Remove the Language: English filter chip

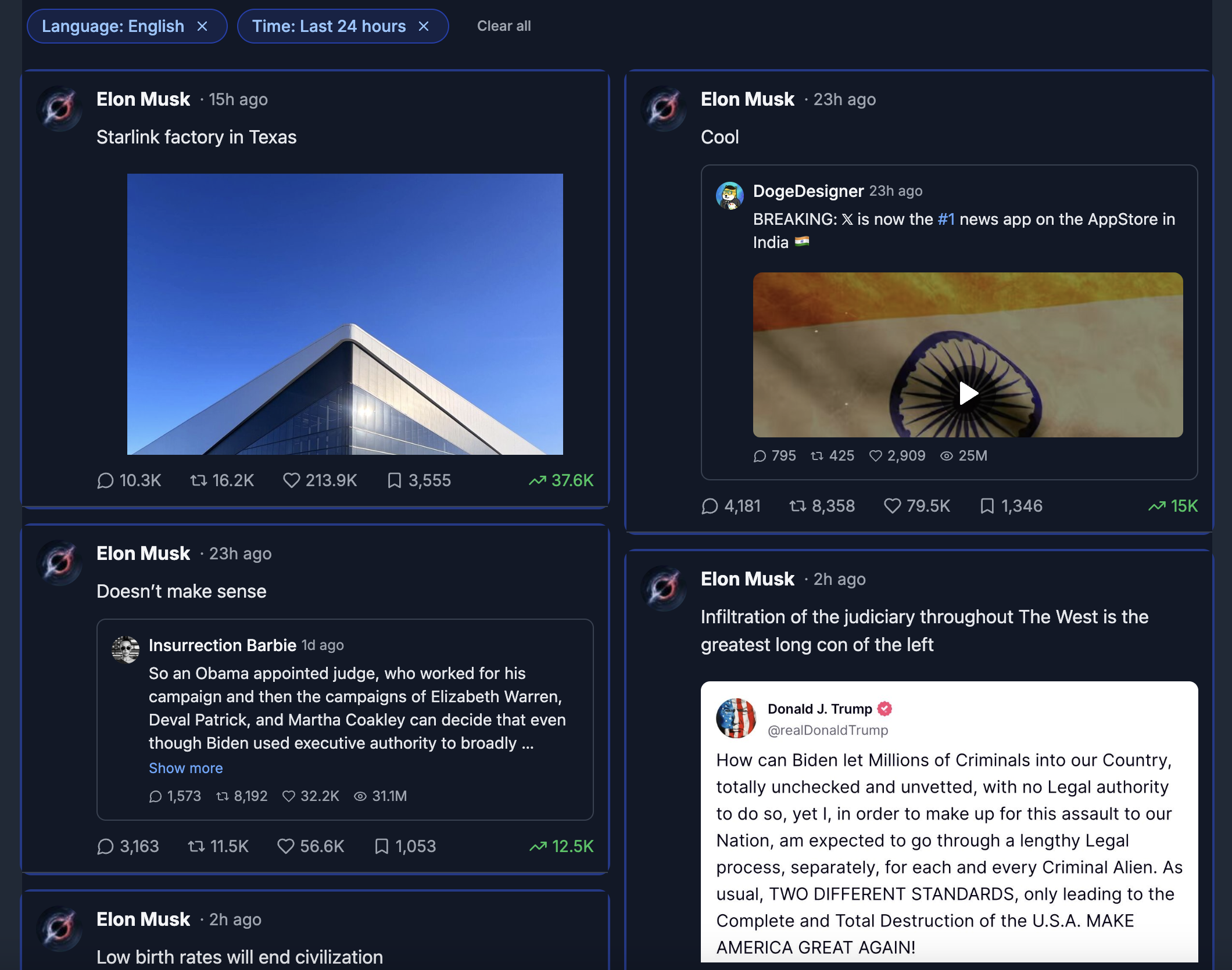pos(202,26)
